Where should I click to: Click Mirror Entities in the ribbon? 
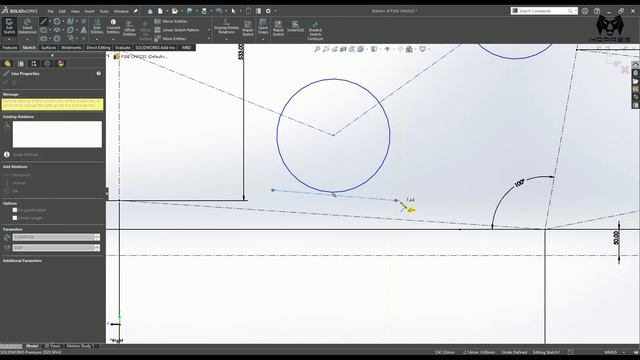coord(171,21)
